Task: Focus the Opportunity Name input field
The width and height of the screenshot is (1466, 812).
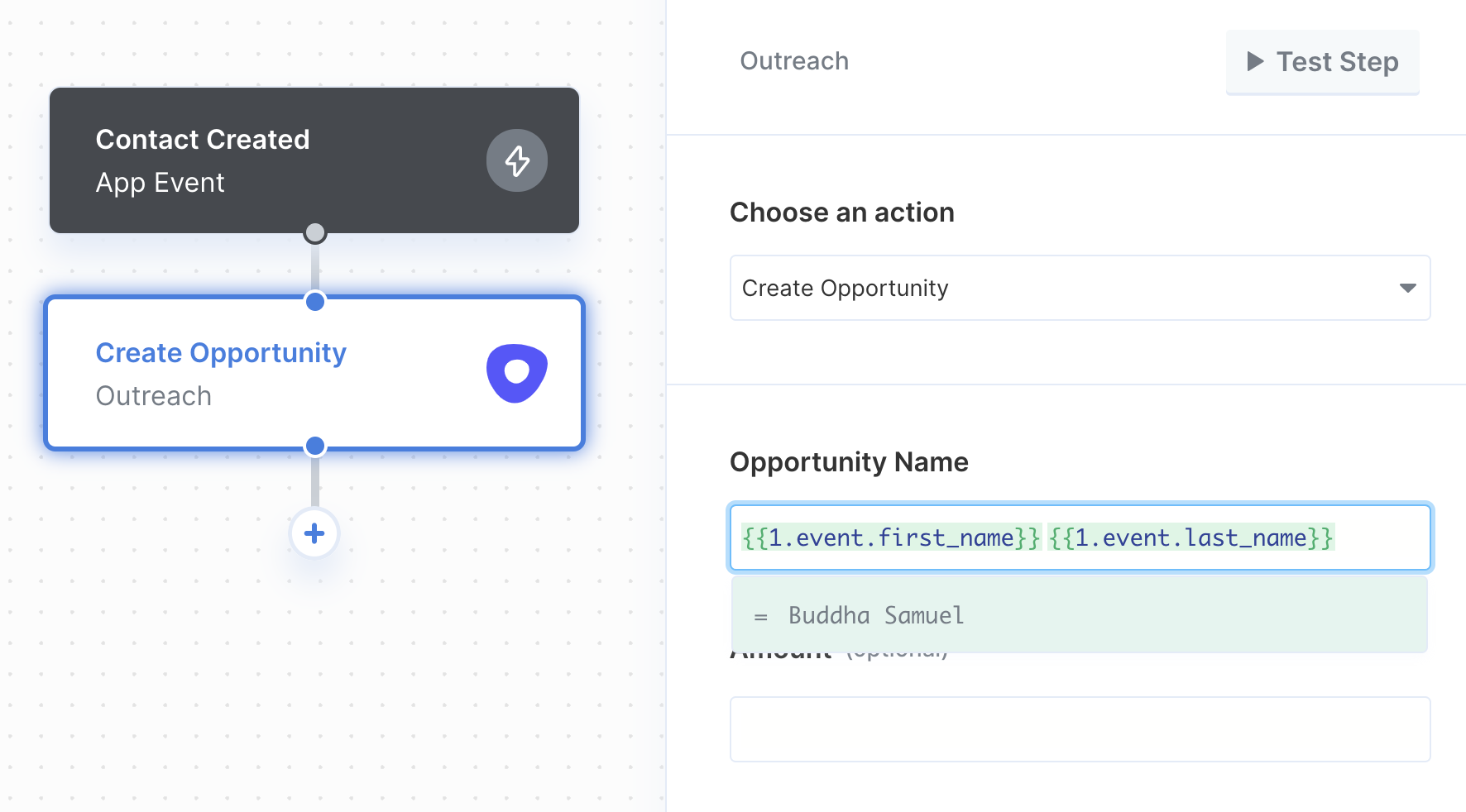Action: 1080,537
